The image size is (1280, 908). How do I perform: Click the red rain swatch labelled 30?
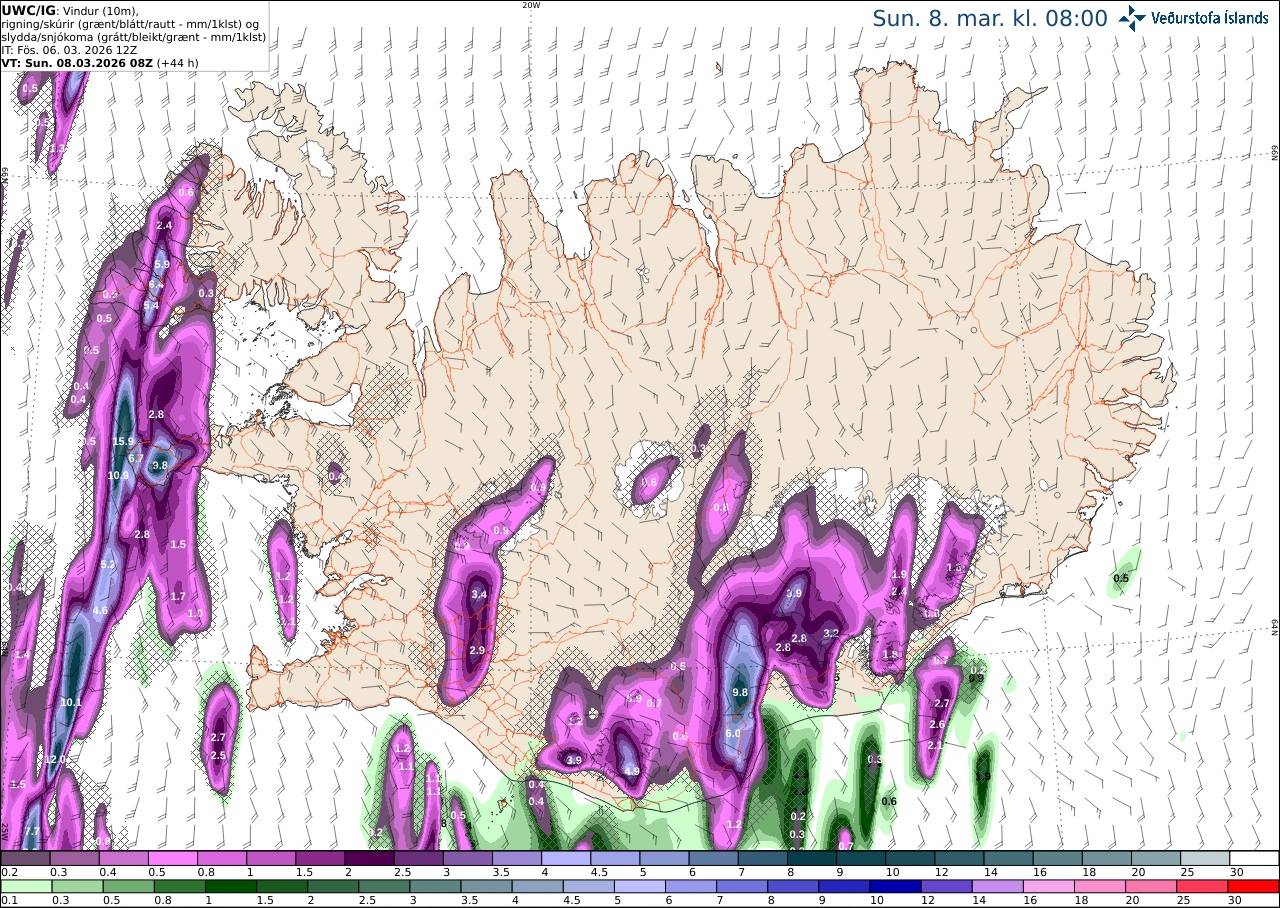tap(1254, 886)
